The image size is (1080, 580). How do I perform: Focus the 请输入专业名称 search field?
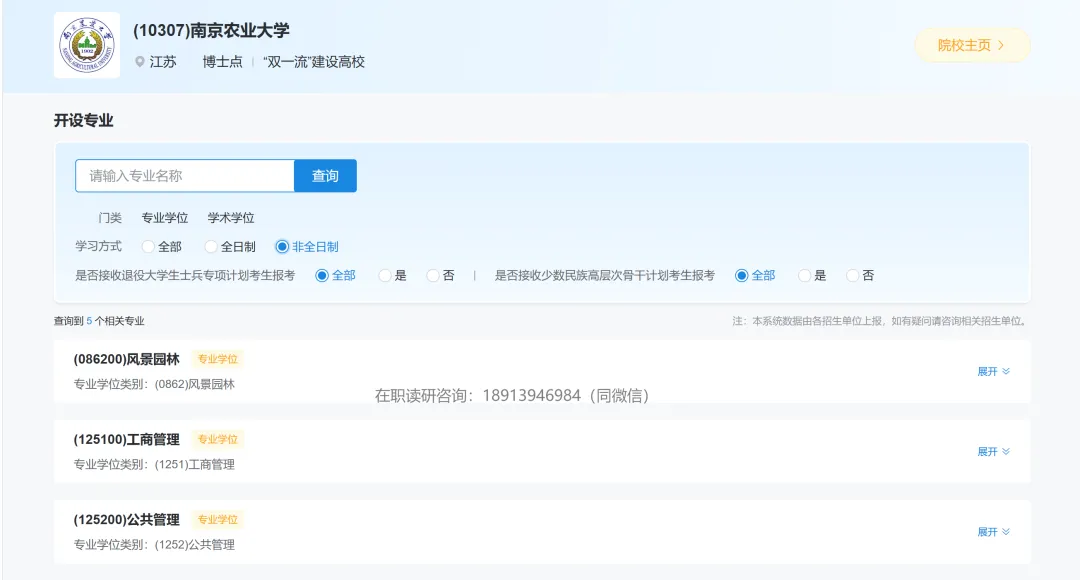pyautogui.click(x=185, y=176)
